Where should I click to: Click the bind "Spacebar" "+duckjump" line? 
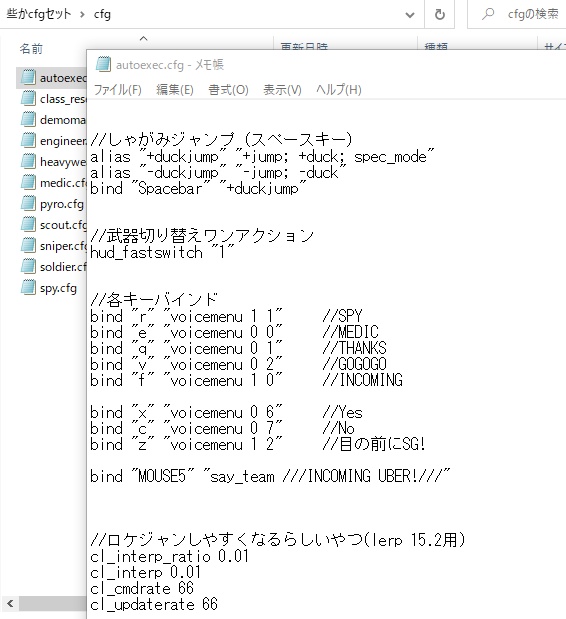(x=199, y=188)
